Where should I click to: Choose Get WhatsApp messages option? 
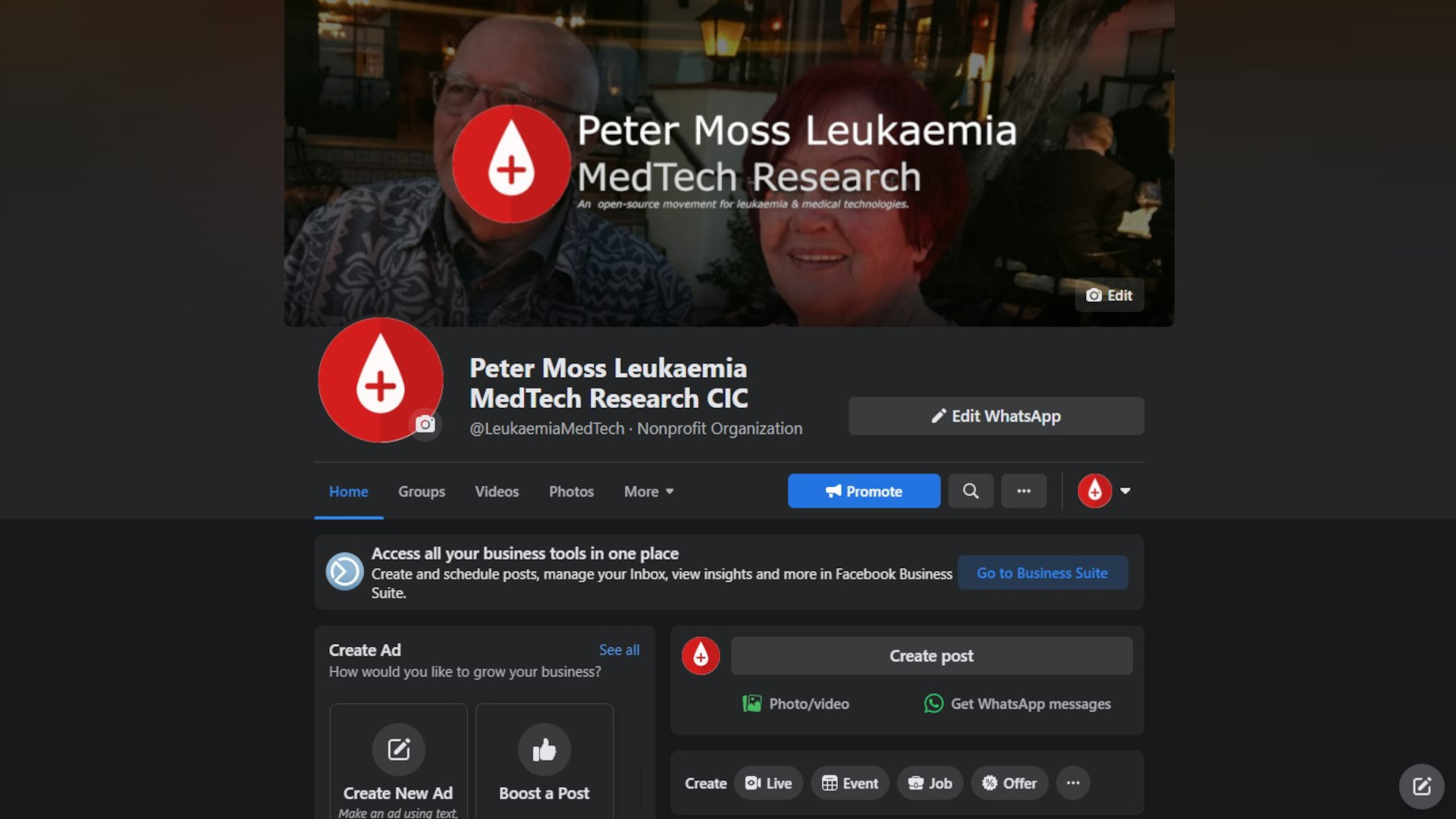1017,704
